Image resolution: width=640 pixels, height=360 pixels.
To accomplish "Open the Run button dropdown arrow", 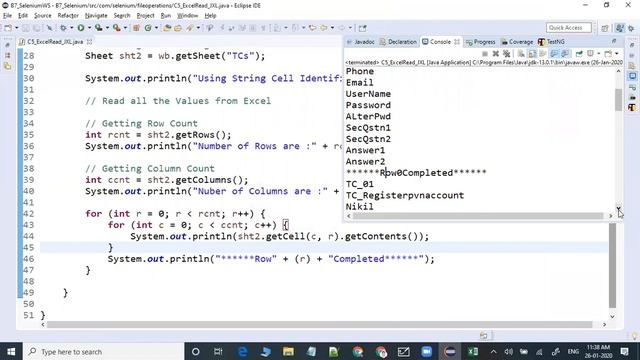I will (89, 28).
